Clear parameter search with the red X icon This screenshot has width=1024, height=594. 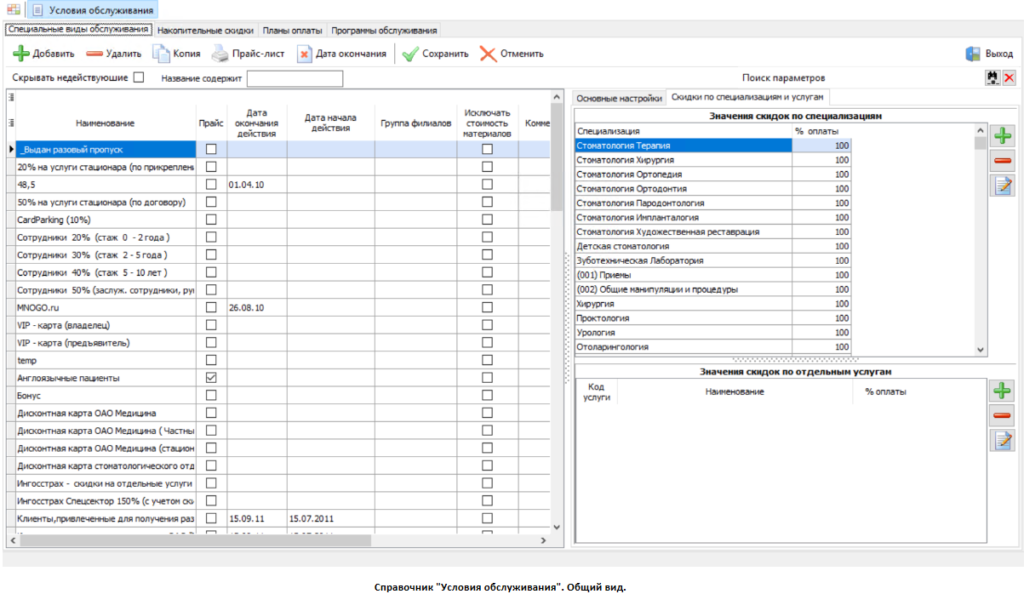[1009, 78]
